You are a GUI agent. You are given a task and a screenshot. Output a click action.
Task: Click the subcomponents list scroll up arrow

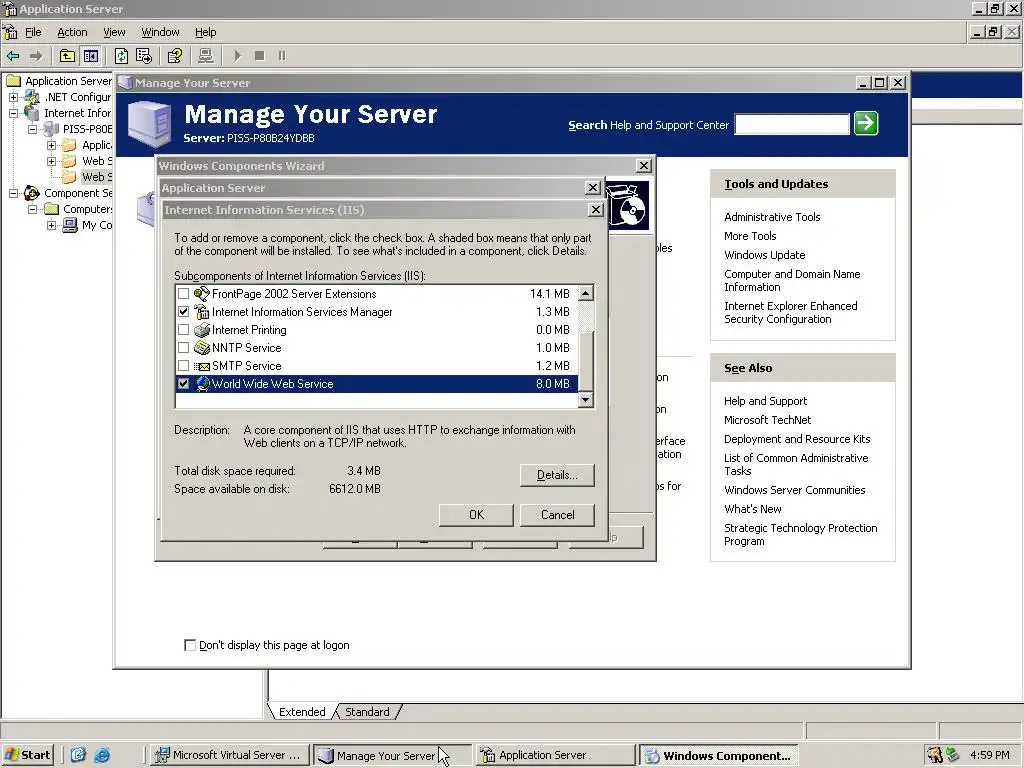click(586, 293)
